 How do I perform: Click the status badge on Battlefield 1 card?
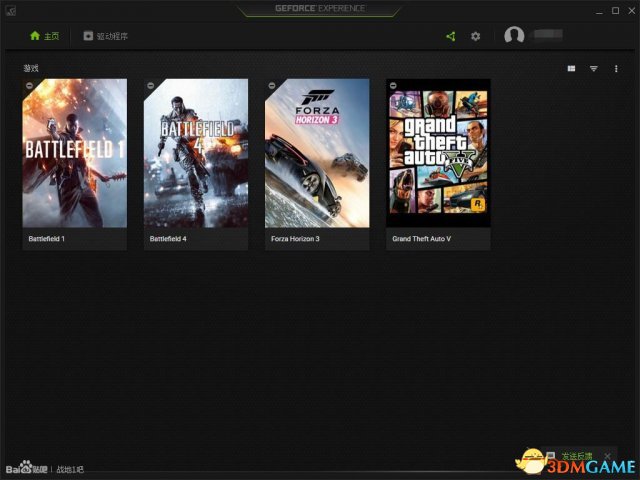[29, 85]
